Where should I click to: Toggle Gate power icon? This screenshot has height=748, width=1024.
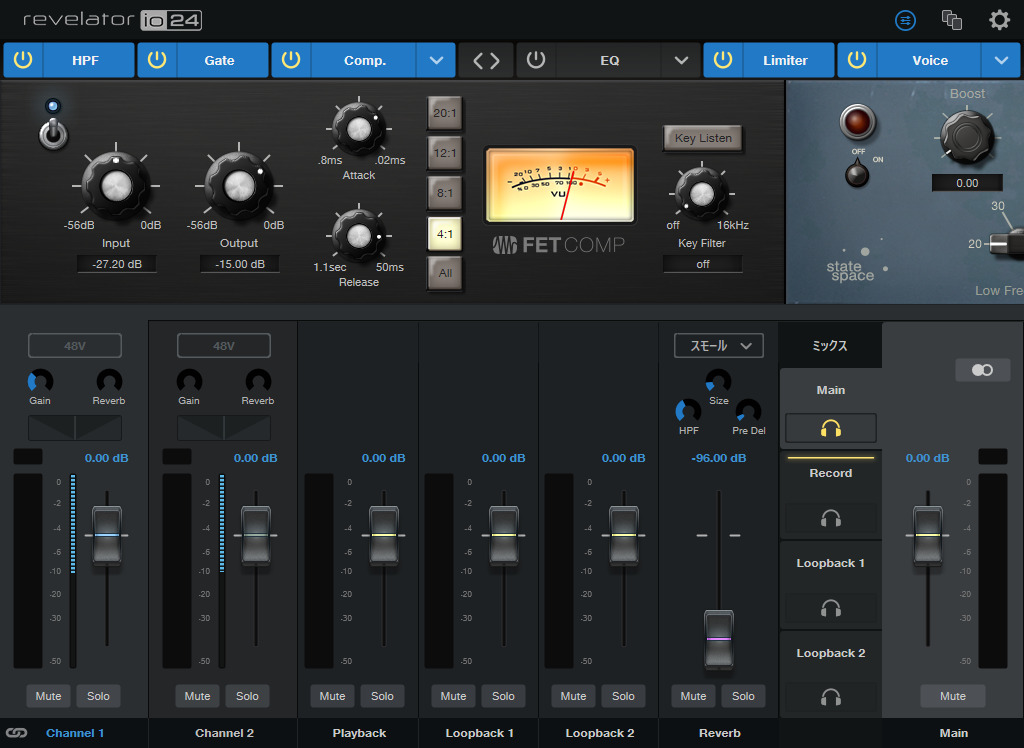coord(157,60)
